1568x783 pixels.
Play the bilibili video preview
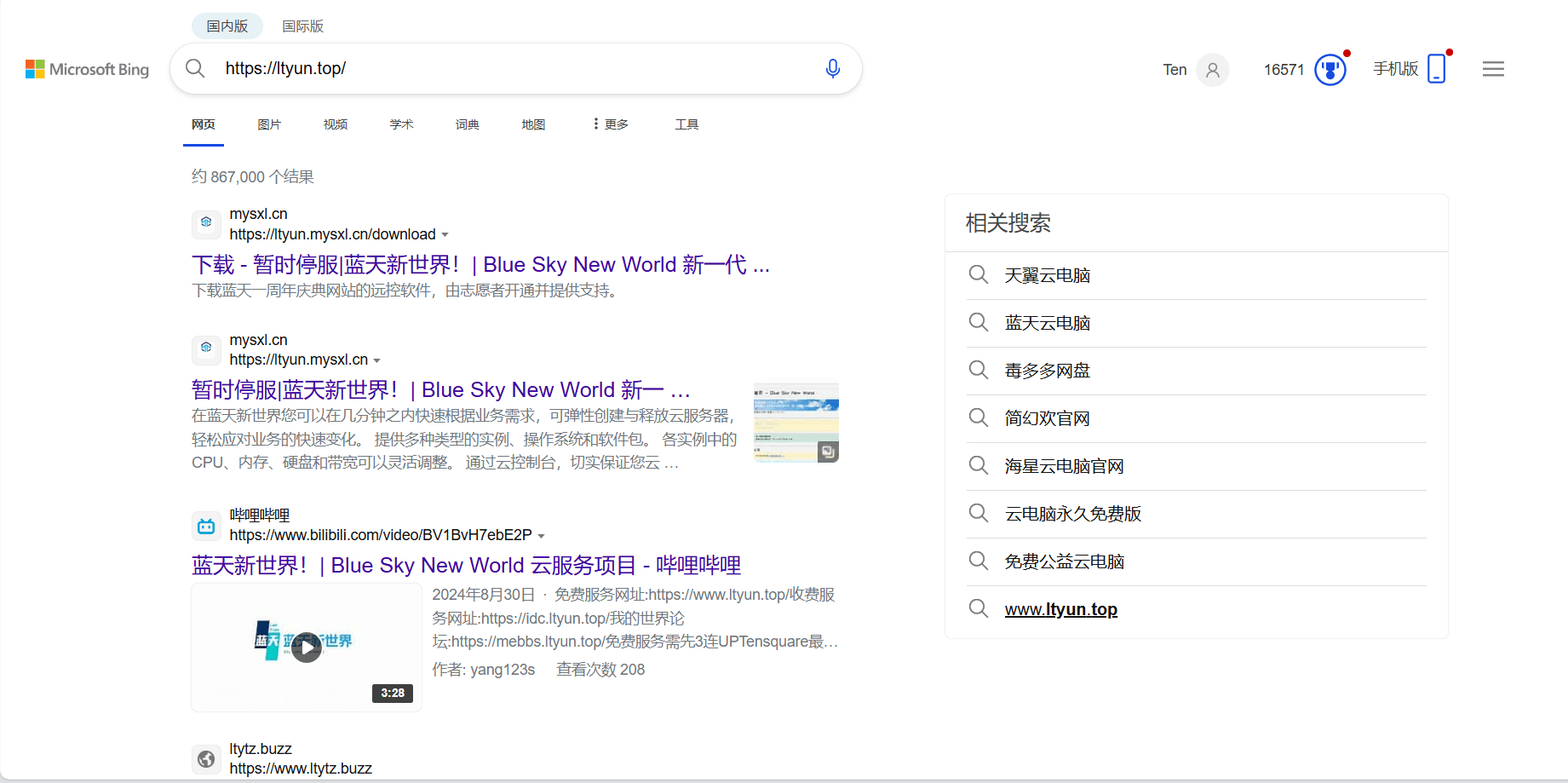coord(307,648)
